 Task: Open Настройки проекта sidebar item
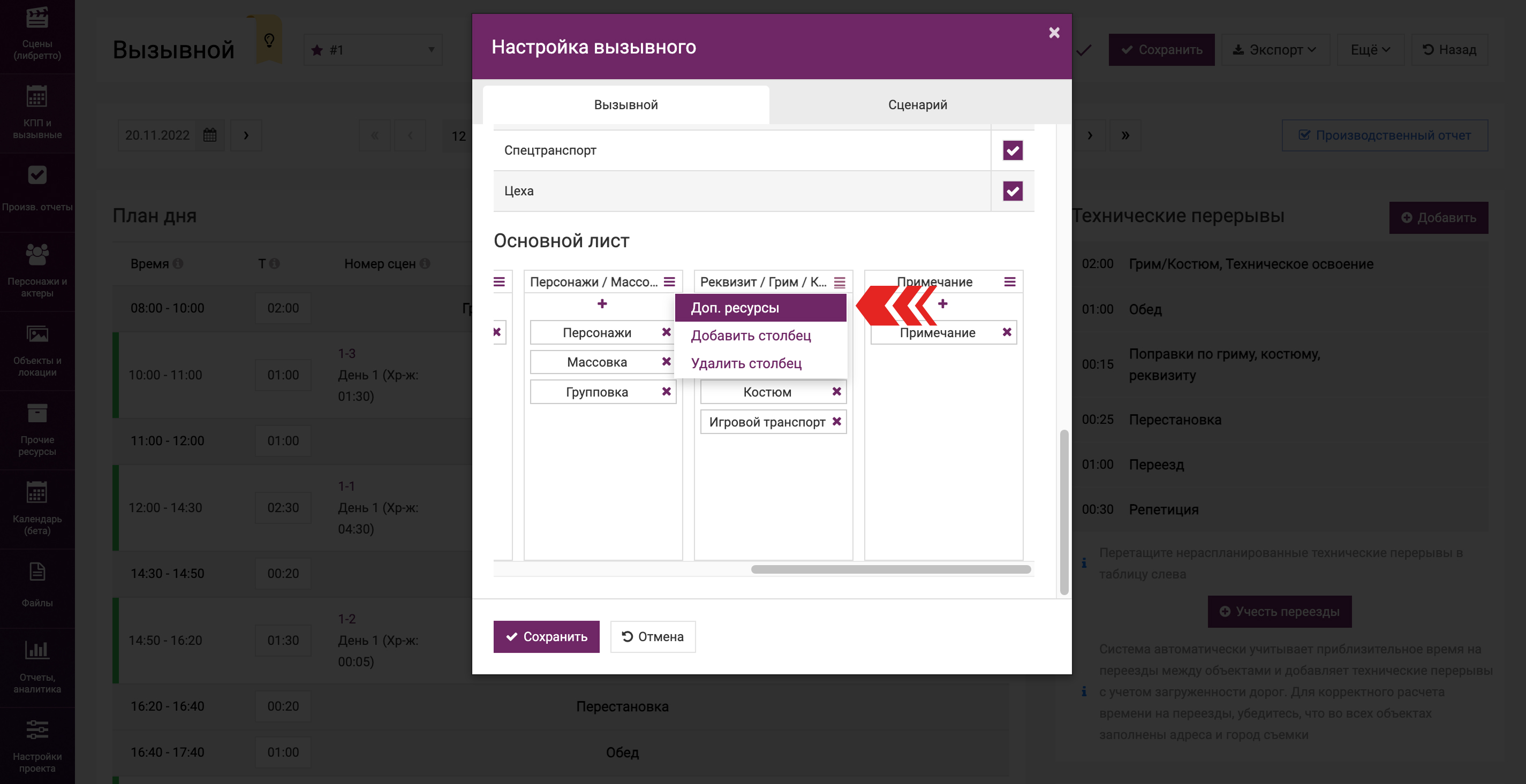tap(37, 747)
